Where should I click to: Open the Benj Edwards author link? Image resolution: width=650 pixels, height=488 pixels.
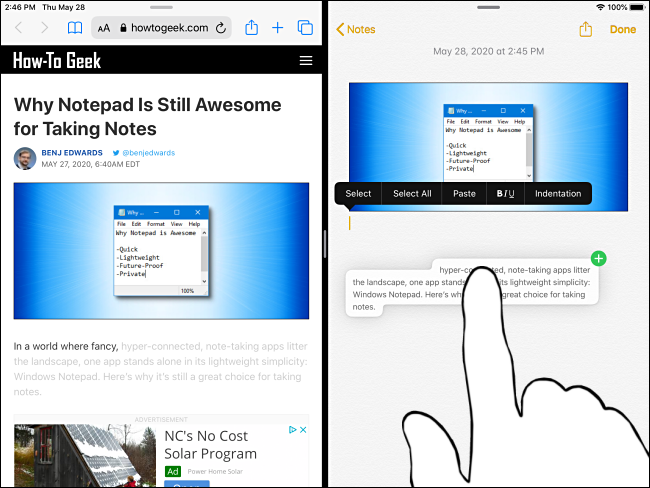pyautogui.click(x=72, y=153)
